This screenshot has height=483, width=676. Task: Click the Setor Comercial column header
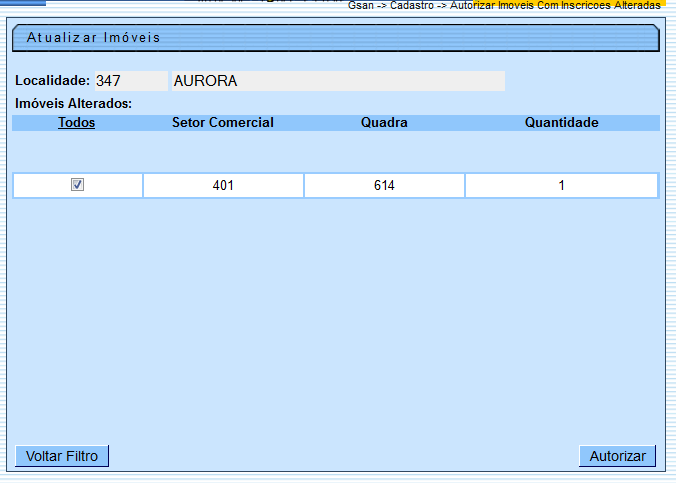223,123
